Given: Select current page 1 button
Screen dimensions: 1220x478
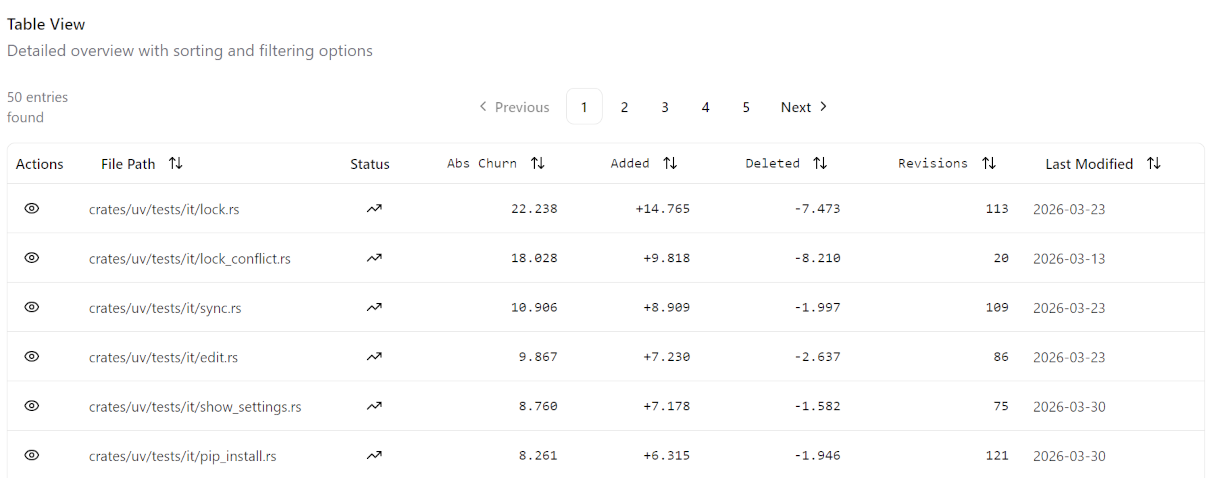Looking at the screenshot, I should (584, 107).
